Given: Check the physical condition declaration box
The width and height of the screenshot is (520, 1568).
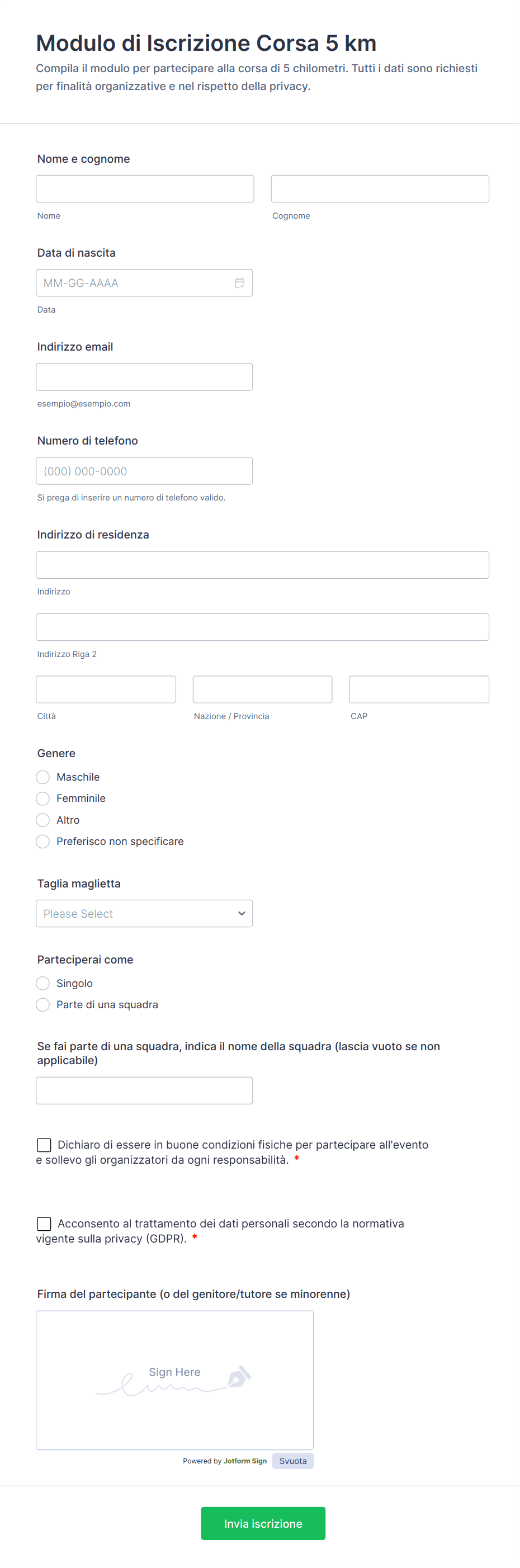Looking at the screenshot, I should [x=44, y=1145].
